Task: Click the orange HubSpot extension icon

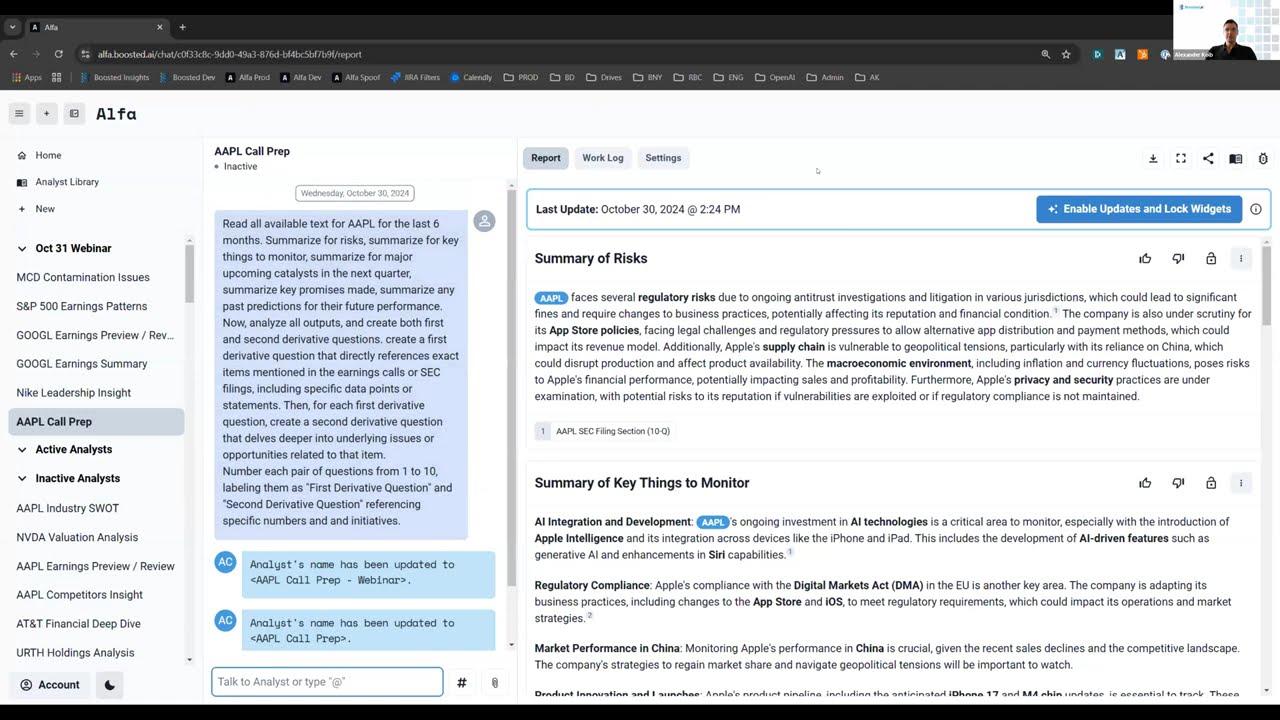Action: [x=1142, y=54]
